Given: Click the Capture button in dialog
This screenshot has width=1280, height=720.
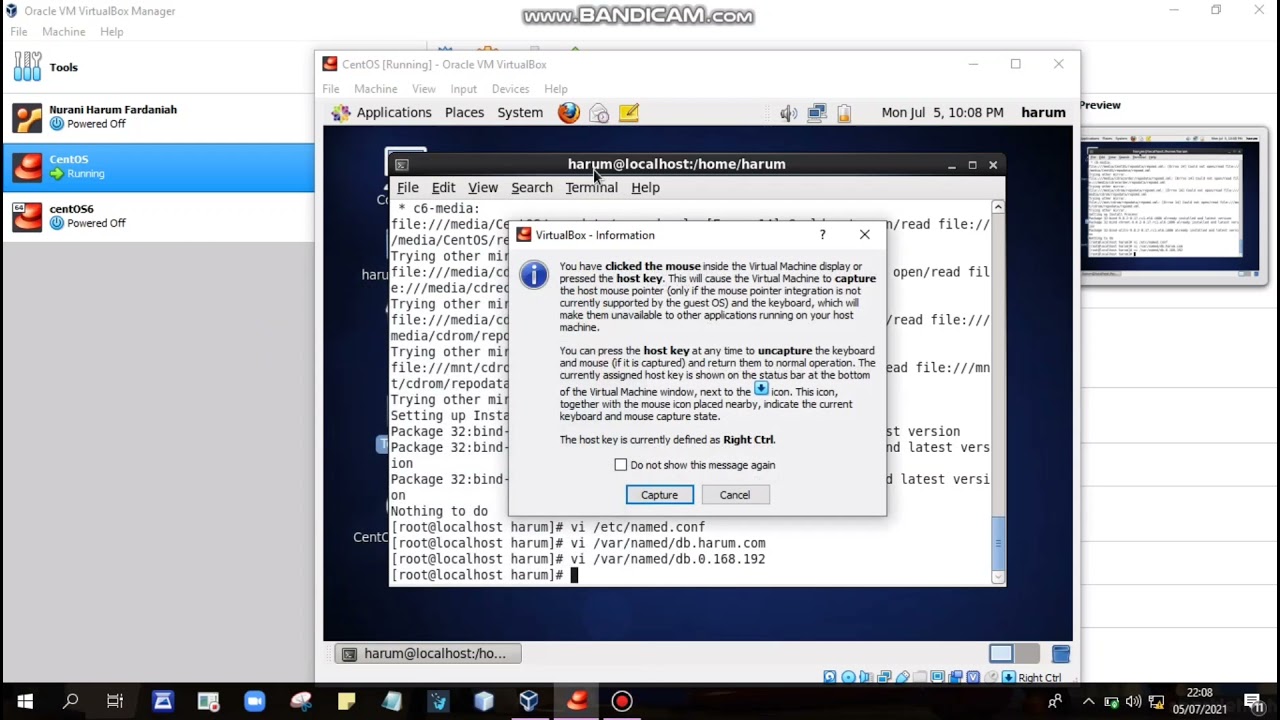Looking at the screenshot, I should [659, 495].
